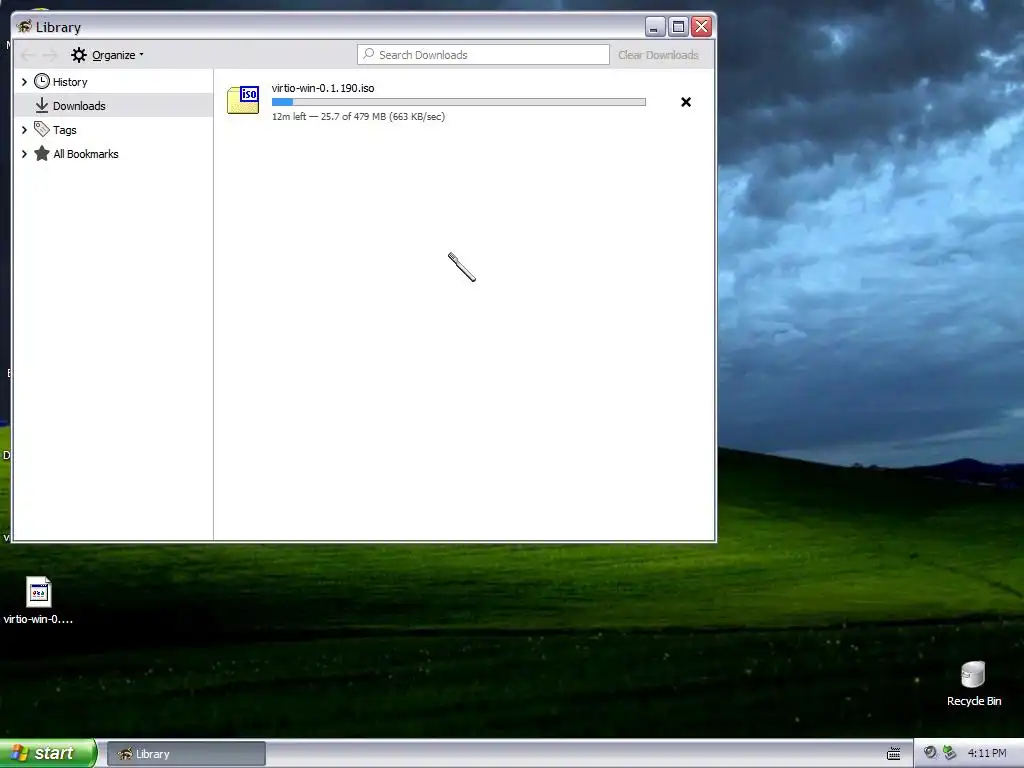Click the Library taskbar button
The image size is (1024, 768).
186,754
